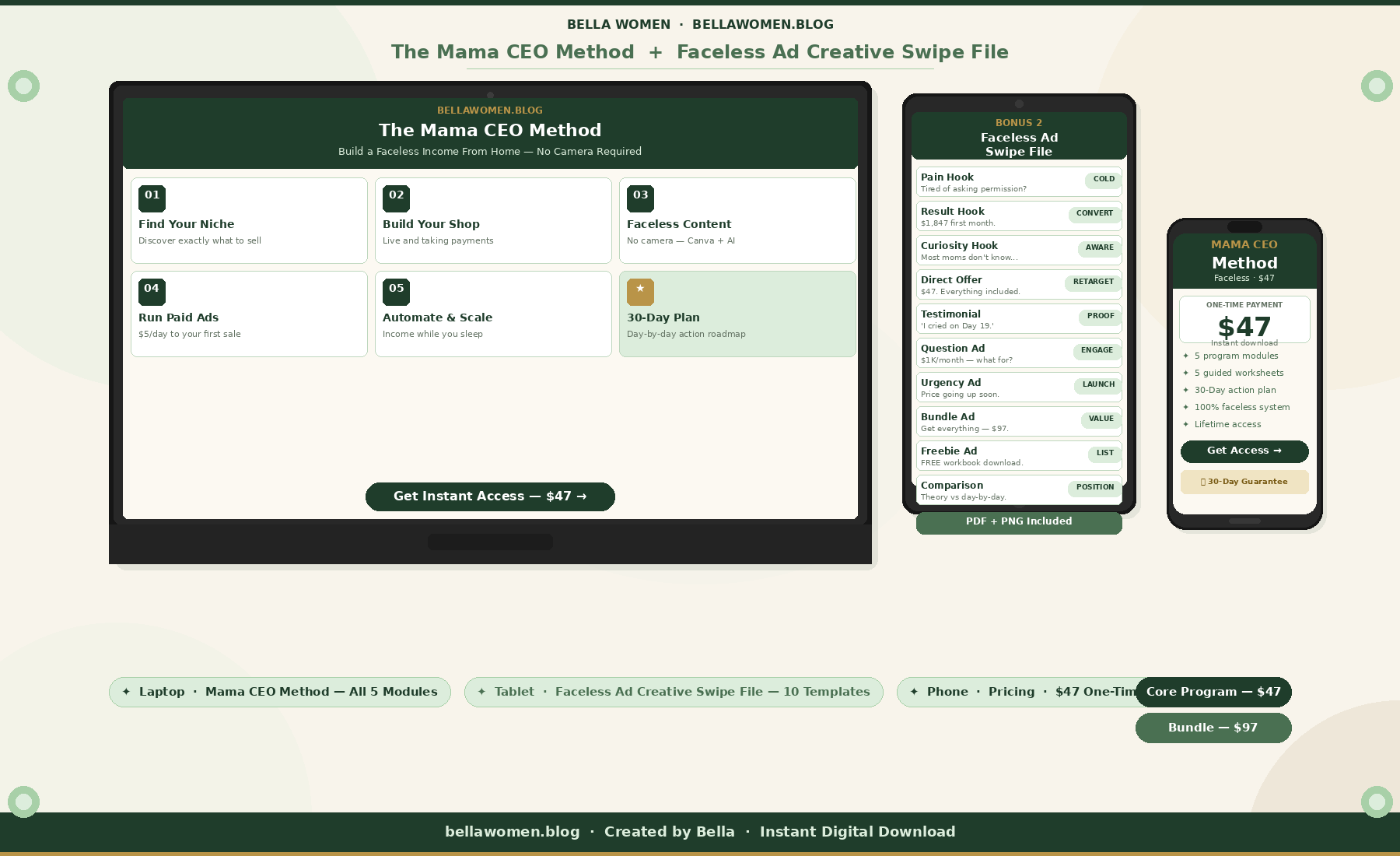Click Get Instant Access — $47 button

490,496
